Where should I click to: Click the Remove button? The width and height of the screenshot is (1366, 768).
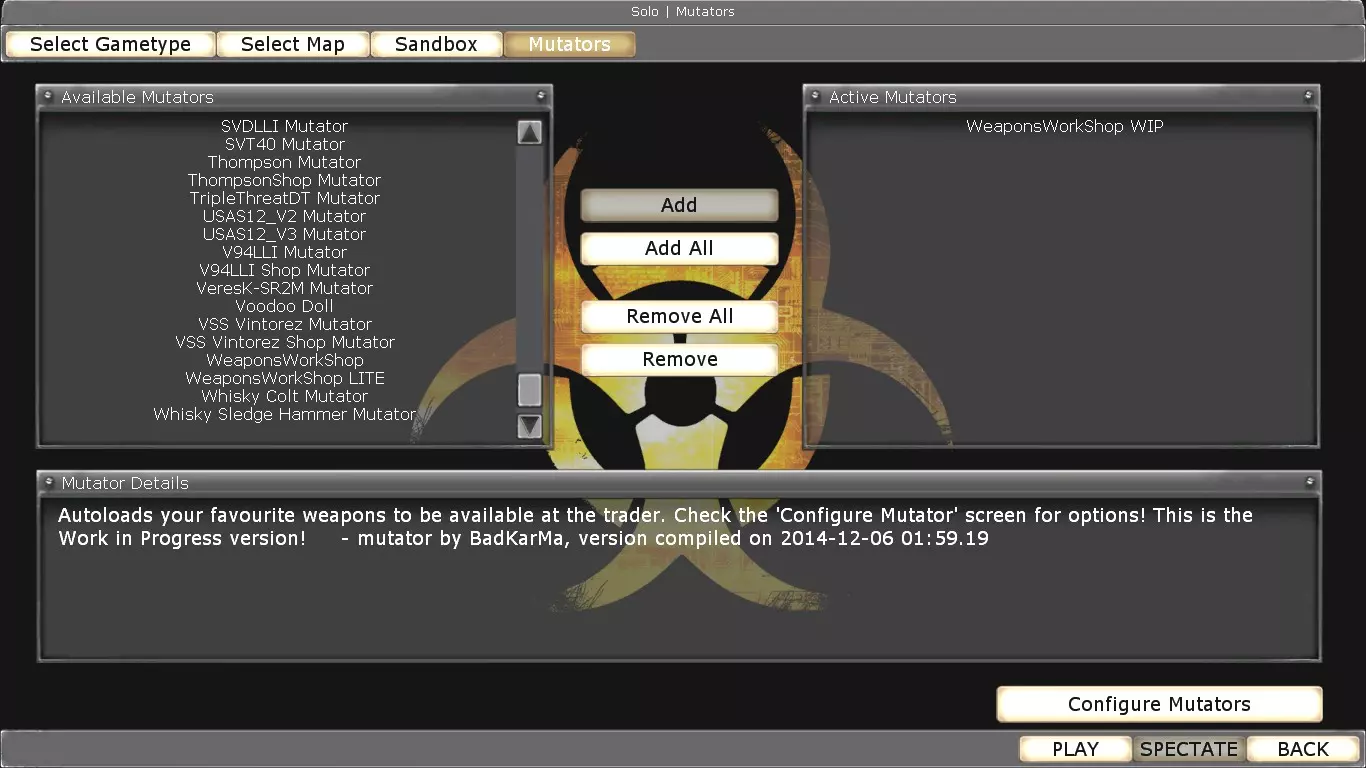click(x=679, y=359)
